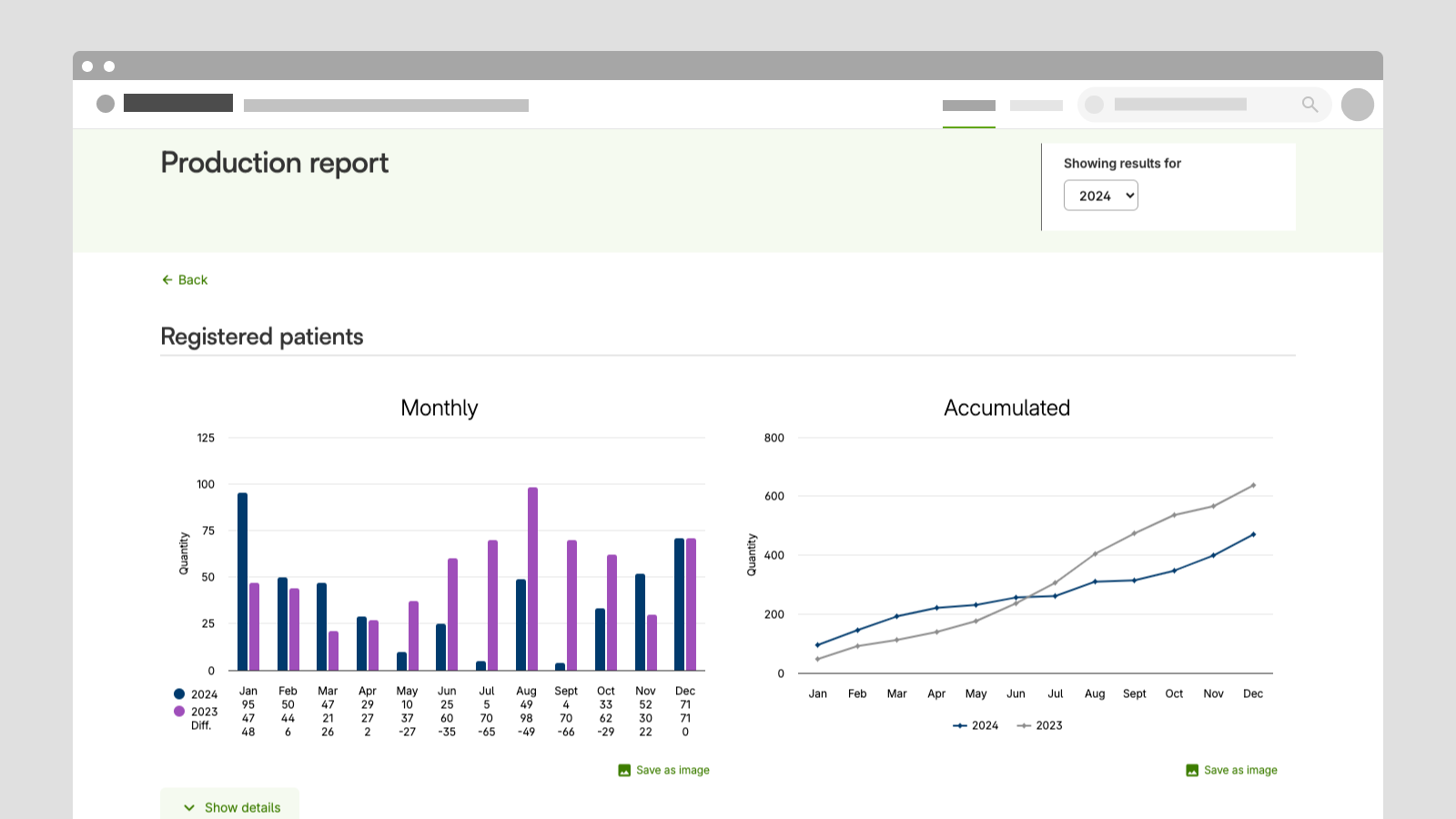Image resolution: width=1456 pixels, height=819 pixels.
Task: Select the second lighter navigation tab
Action: [1036, 106]
